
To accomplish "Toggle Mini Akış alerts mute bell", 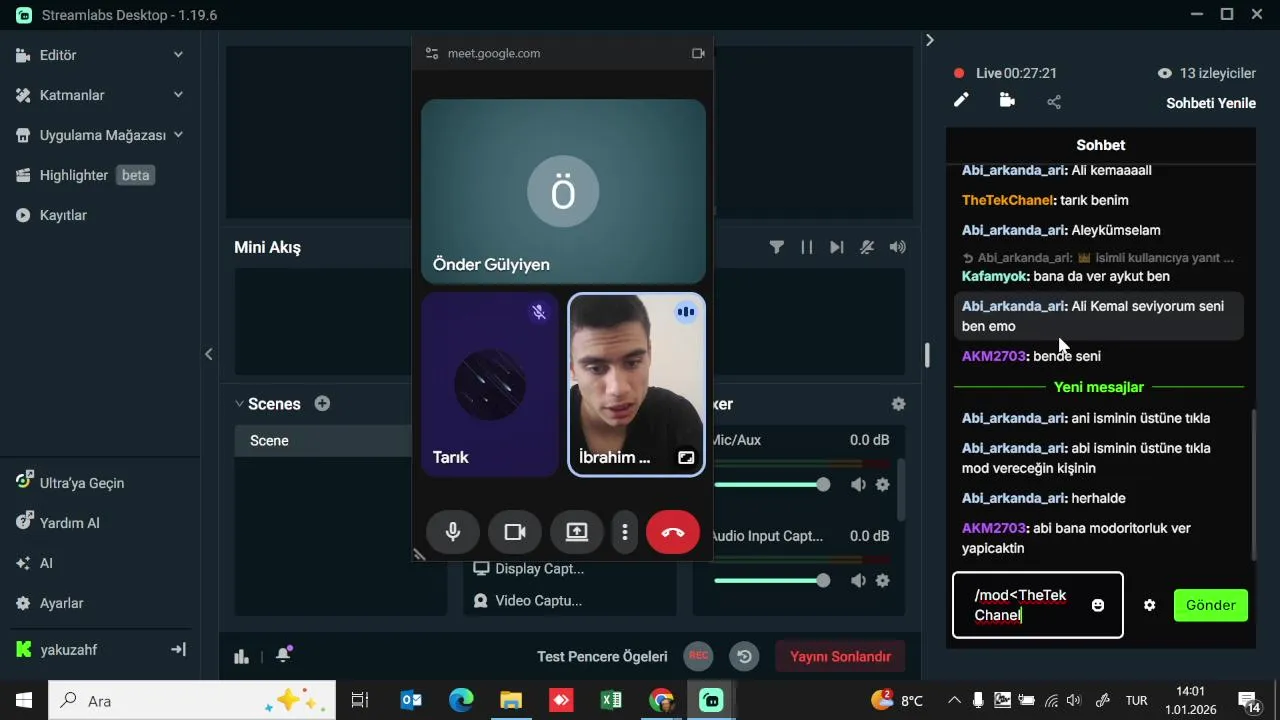I will [867, 247].
